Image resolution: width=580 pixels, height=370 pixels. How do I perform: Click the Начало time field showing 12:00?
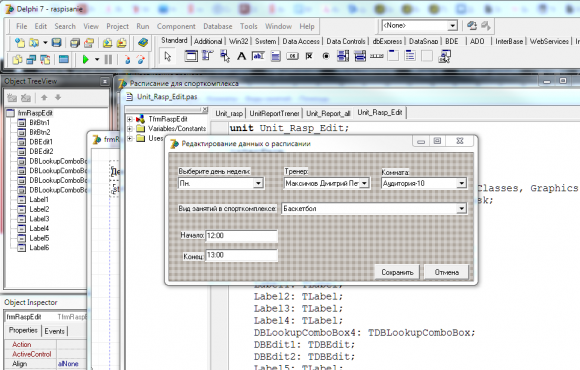point(241,236)
